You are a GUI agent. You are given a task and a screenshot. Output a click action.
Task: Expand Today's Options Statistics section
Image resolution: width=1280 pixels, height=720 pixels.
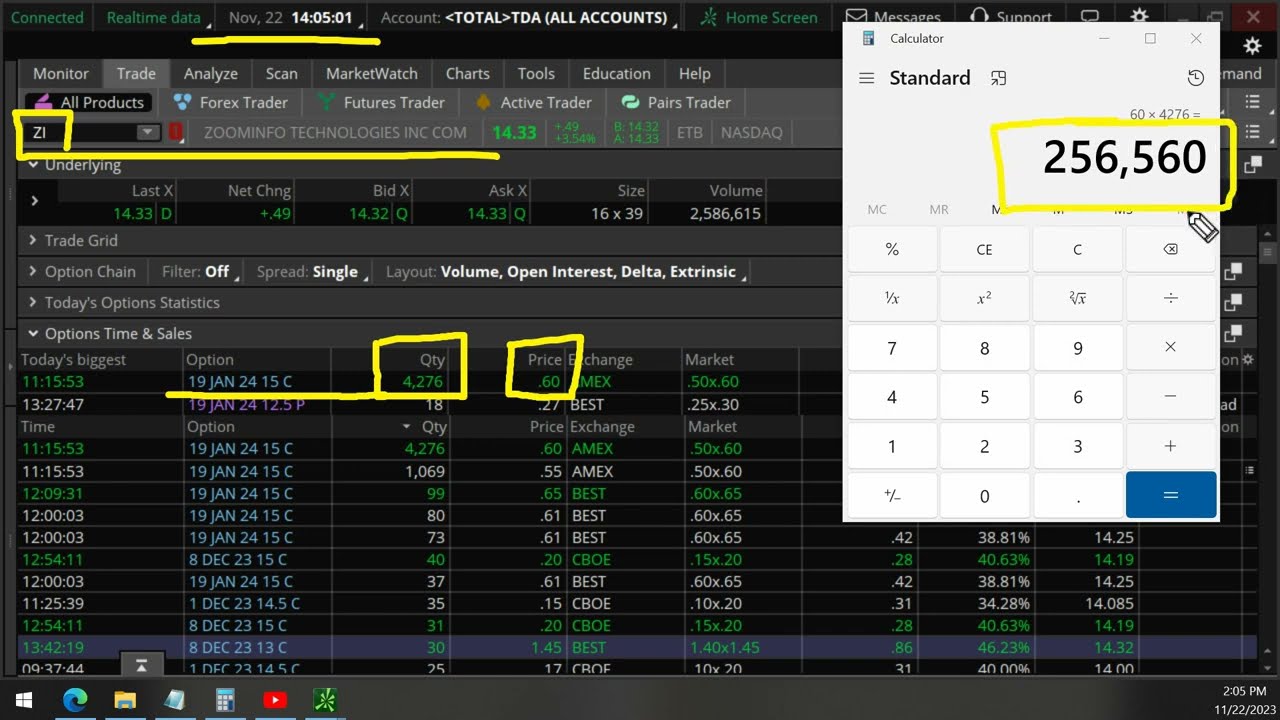coord(33,302)
